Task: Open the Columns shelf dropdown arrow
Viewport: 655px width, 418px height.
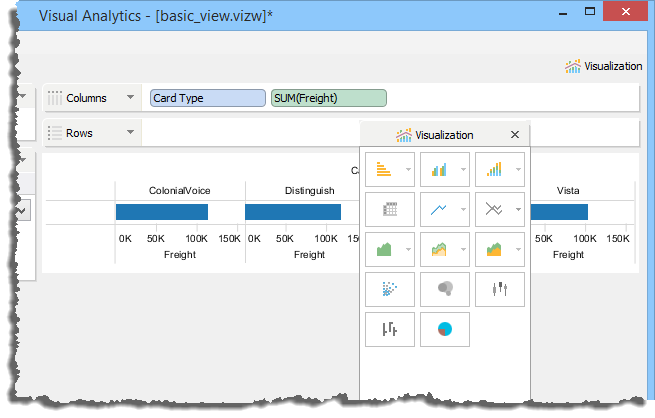Action: pyautogui.click(x=130, y=98)
